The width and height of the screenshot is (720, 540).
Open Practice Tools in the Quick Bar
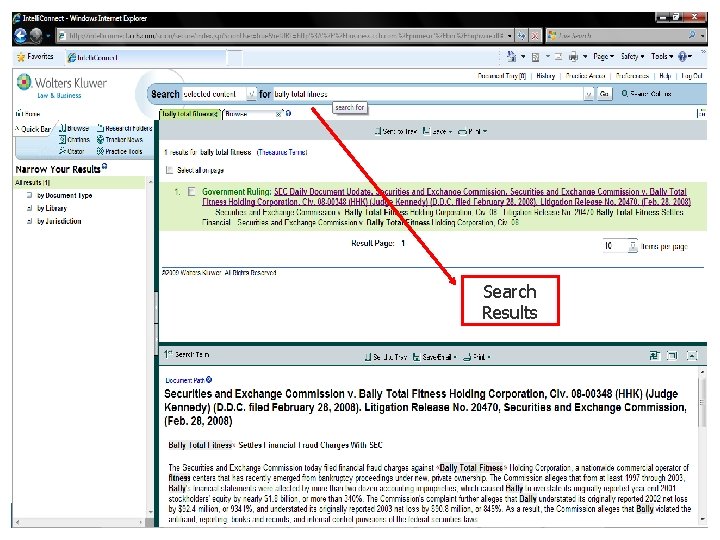119,151
